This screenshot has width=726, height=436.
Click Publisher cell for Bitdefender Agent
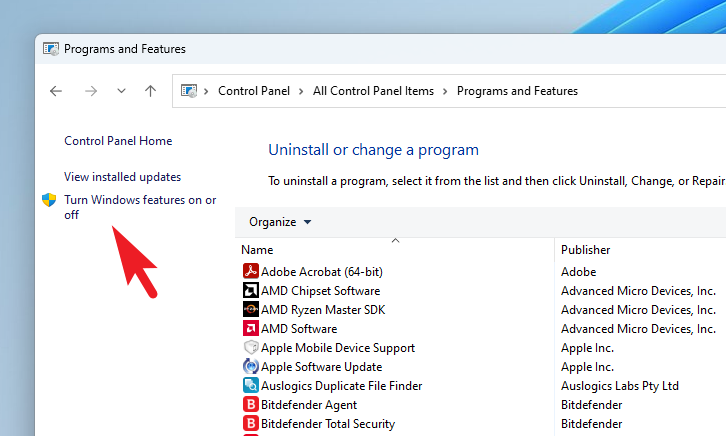pyautogui.click(x=592, y=405)
